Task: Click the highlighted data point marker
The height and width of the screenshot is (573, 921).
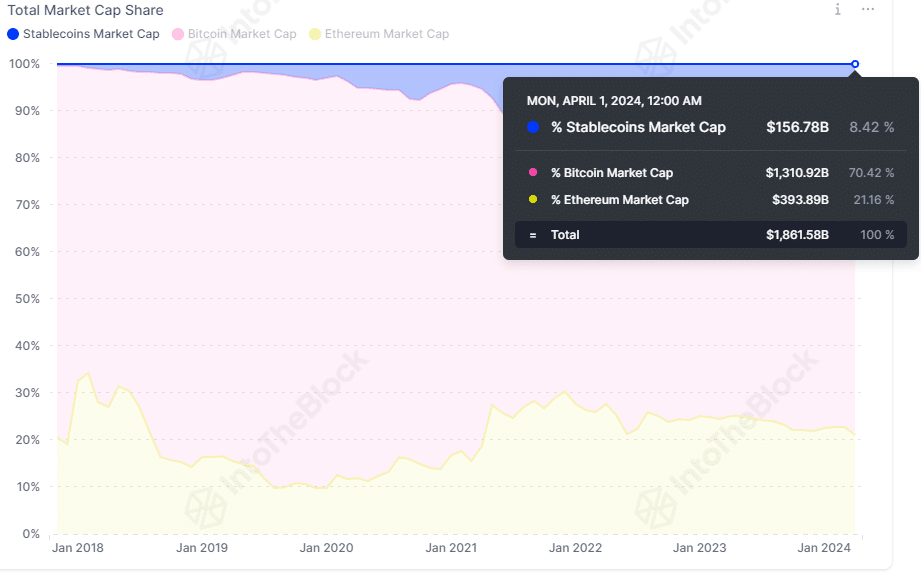Action: 855,64
